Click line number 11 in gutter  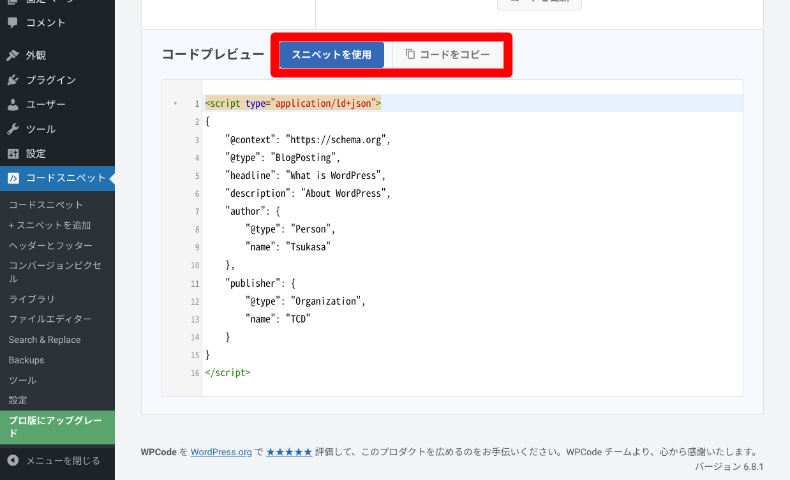195,284
